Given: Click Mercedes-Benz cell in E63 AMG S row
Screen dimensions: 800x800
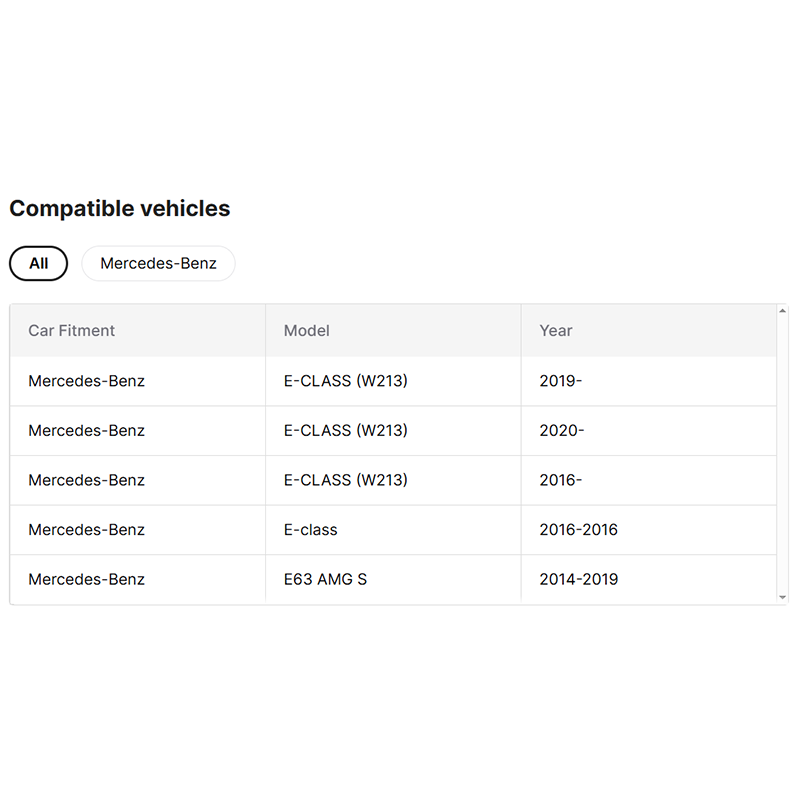Looking at the screenshot, I should pos(138,579).
